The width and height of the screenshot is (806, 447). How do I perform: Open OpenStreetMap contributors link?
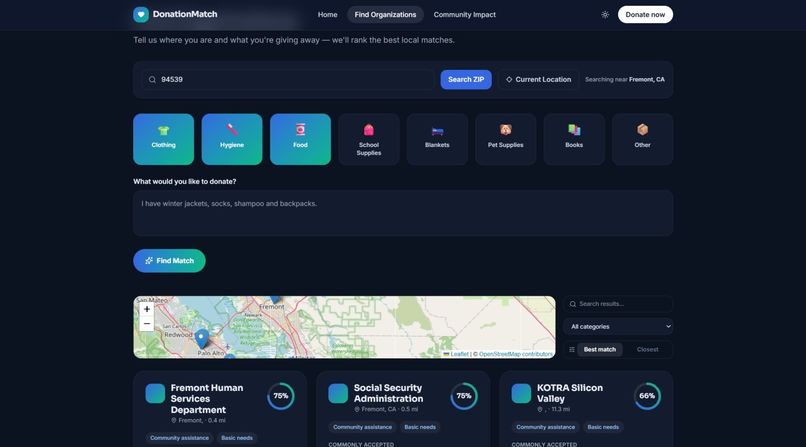pos(516,354)
